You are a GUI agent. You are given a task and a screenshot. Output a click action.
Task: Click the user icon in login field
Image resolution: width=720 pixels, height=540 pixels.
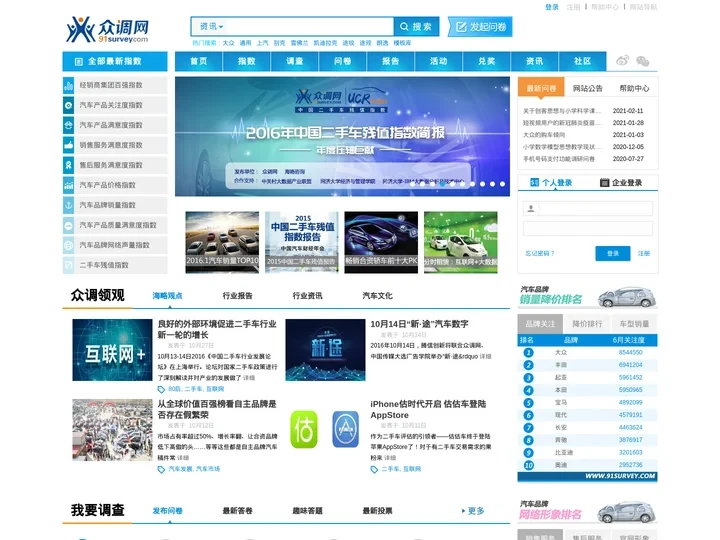point(531,208)
